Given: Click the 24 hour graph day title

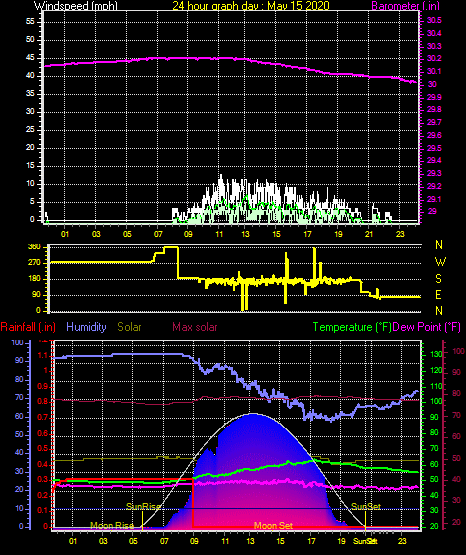Looking at the screenshot, I should point(251,6).
